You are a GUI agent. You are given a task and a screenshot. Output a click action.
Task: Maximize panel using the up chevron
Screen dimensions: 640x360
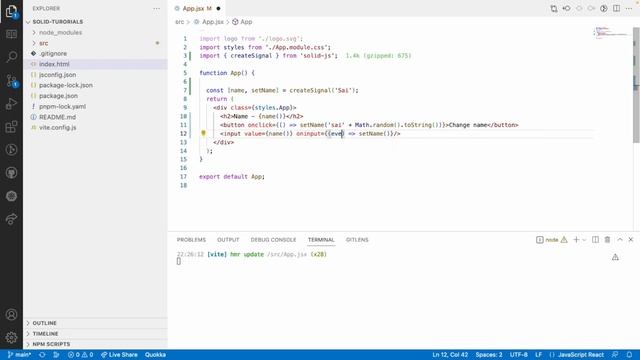point(620,240)
